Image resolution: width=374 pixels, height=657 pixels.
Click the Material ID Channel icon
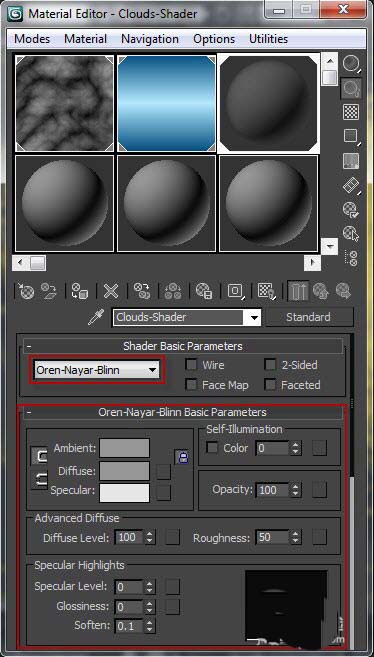tap(236, 291)
